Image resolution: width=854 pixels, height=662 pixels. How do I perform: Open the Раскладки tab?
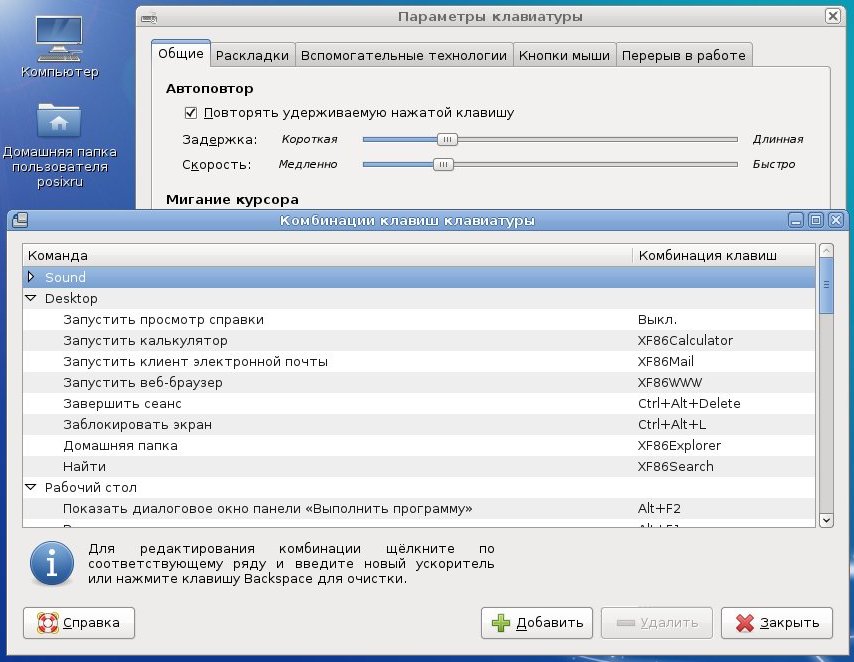[252, 55]
